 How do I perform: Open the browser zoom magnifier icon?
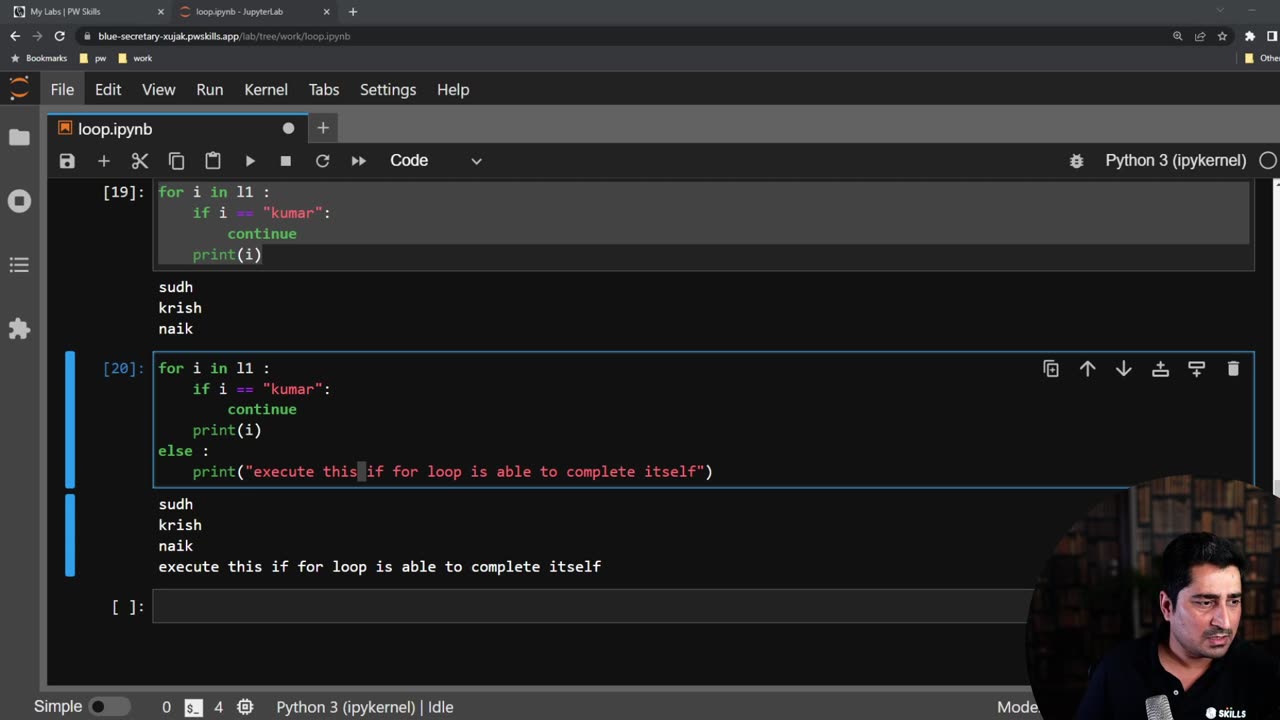point(1178,36)
